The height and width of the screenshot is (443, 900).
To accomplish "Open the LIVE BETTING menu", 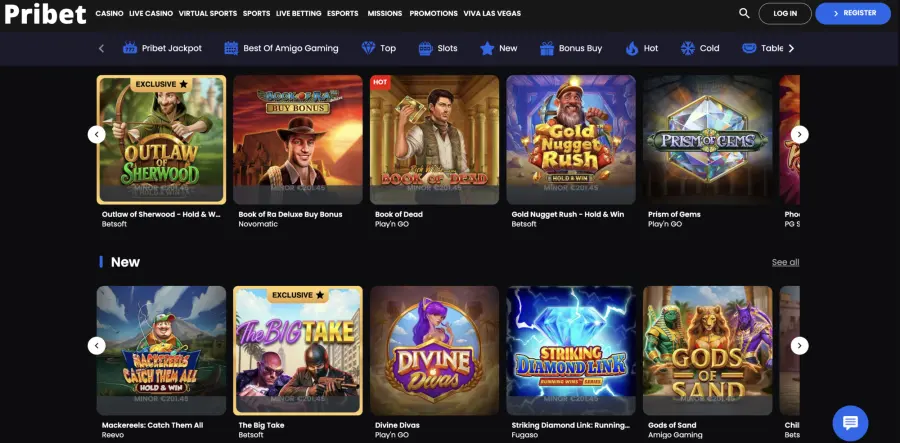I will click(298, 13).
